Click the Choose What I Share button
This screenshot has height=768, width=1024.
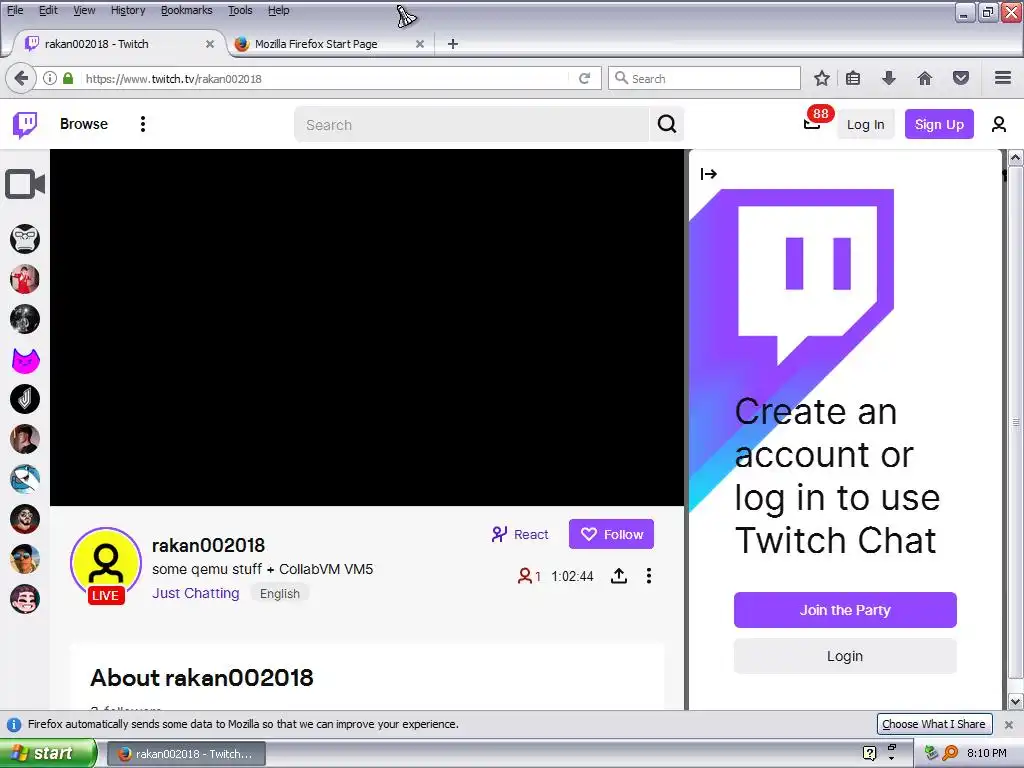(934, 724)
